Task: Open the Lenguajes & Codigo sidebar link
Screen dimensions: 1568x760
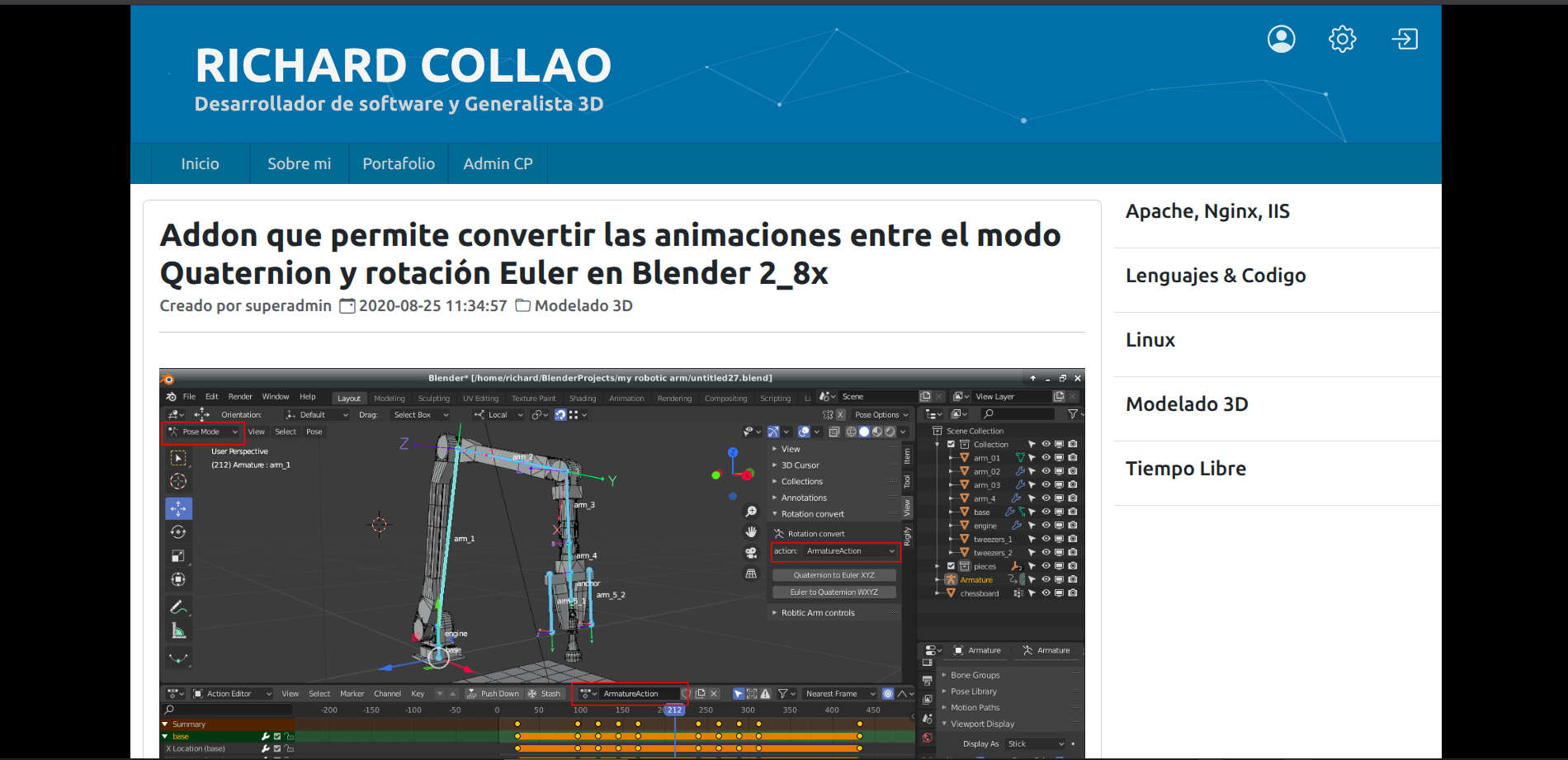Action: (1216, 276)
